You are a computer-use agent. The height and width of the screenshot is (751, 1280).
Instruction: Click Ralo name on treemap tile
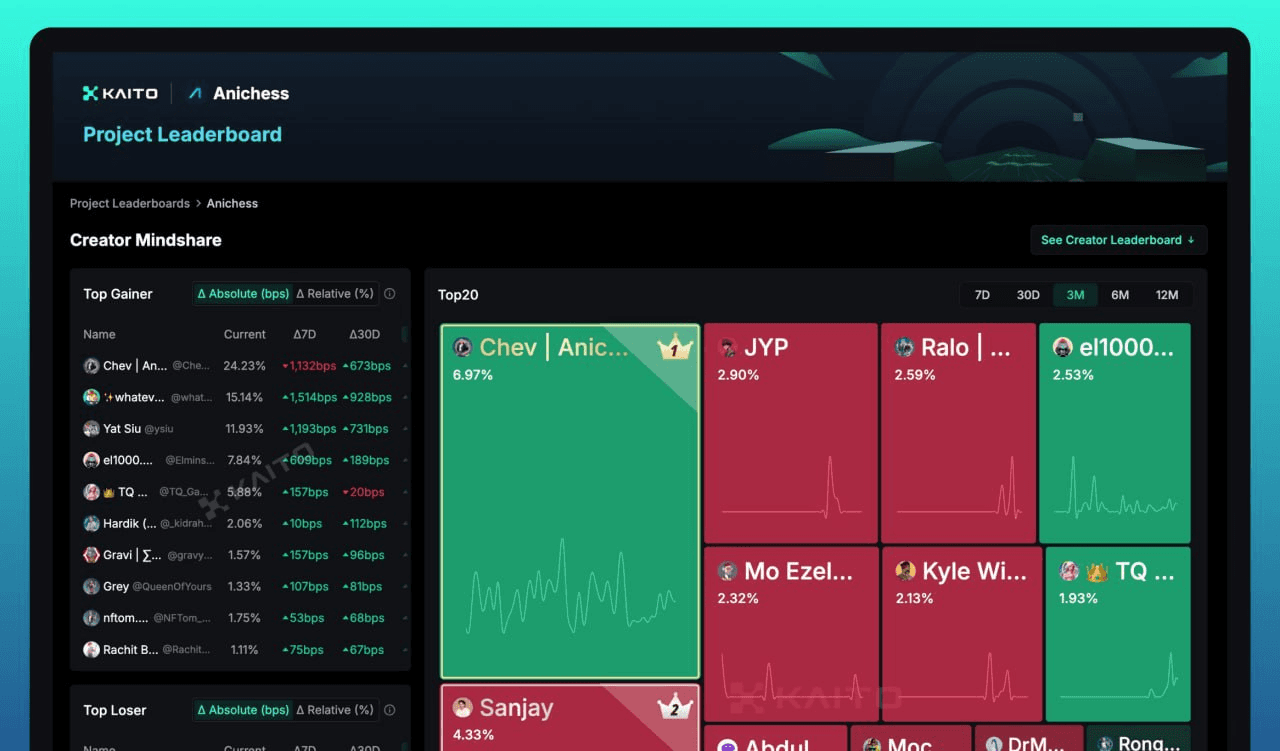[x=965, y=347]
